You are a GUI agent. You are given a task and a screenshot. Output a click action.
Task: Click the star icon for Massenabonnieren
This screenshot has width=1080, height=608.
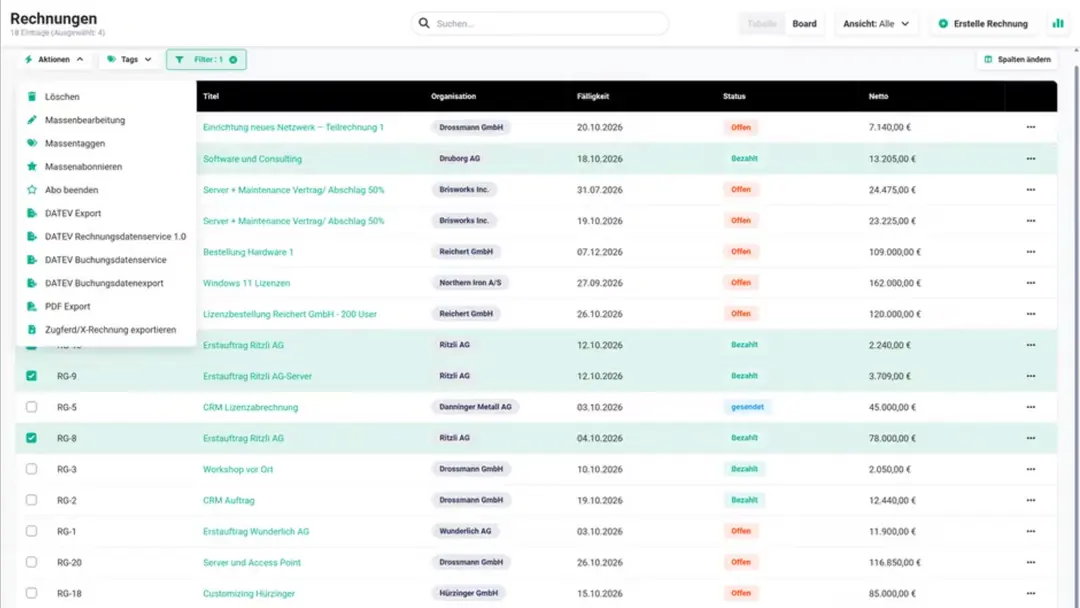[32, 167]
